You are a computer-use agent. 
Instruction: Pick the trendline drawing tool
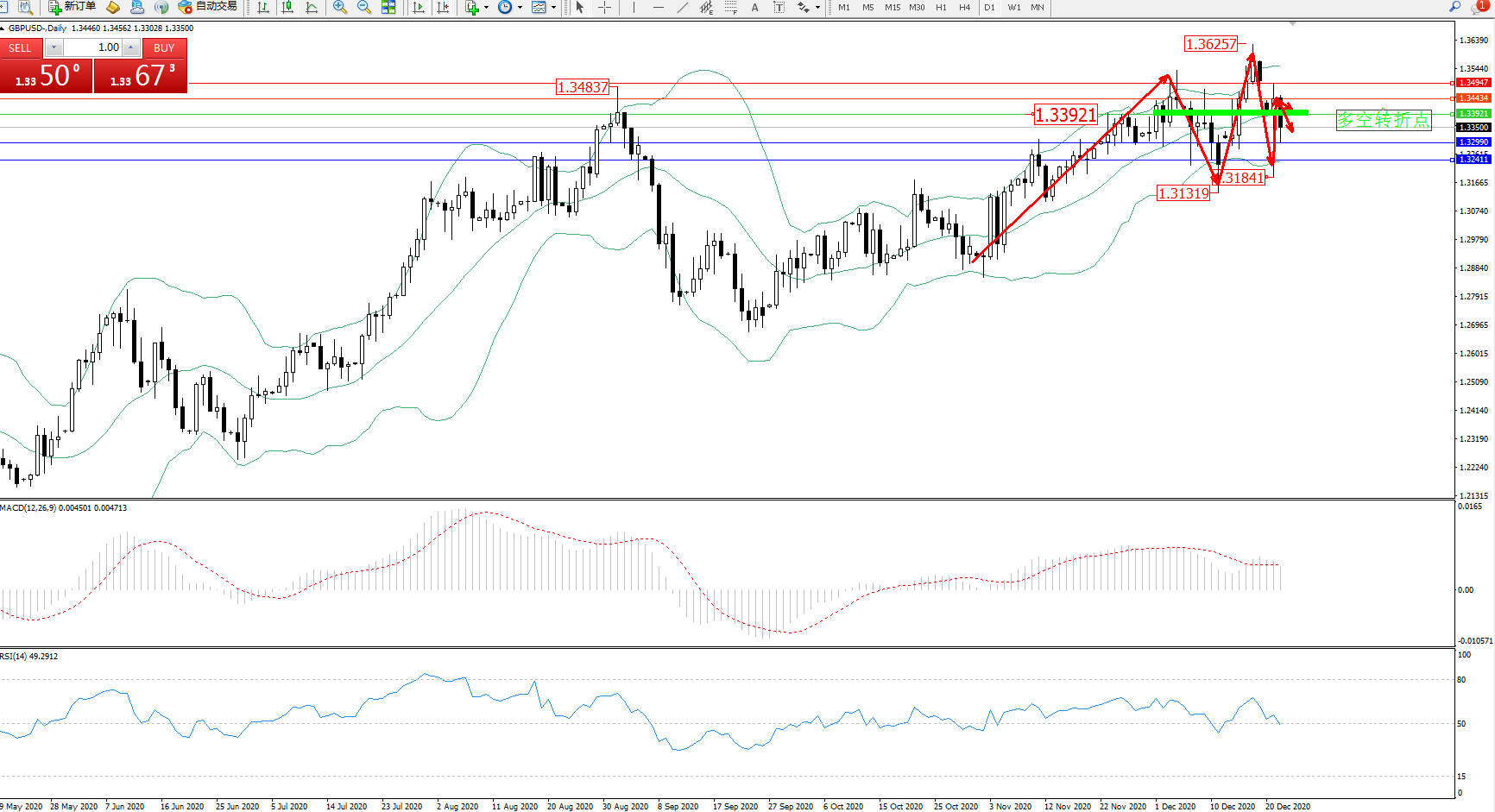[x=683, y=7]
